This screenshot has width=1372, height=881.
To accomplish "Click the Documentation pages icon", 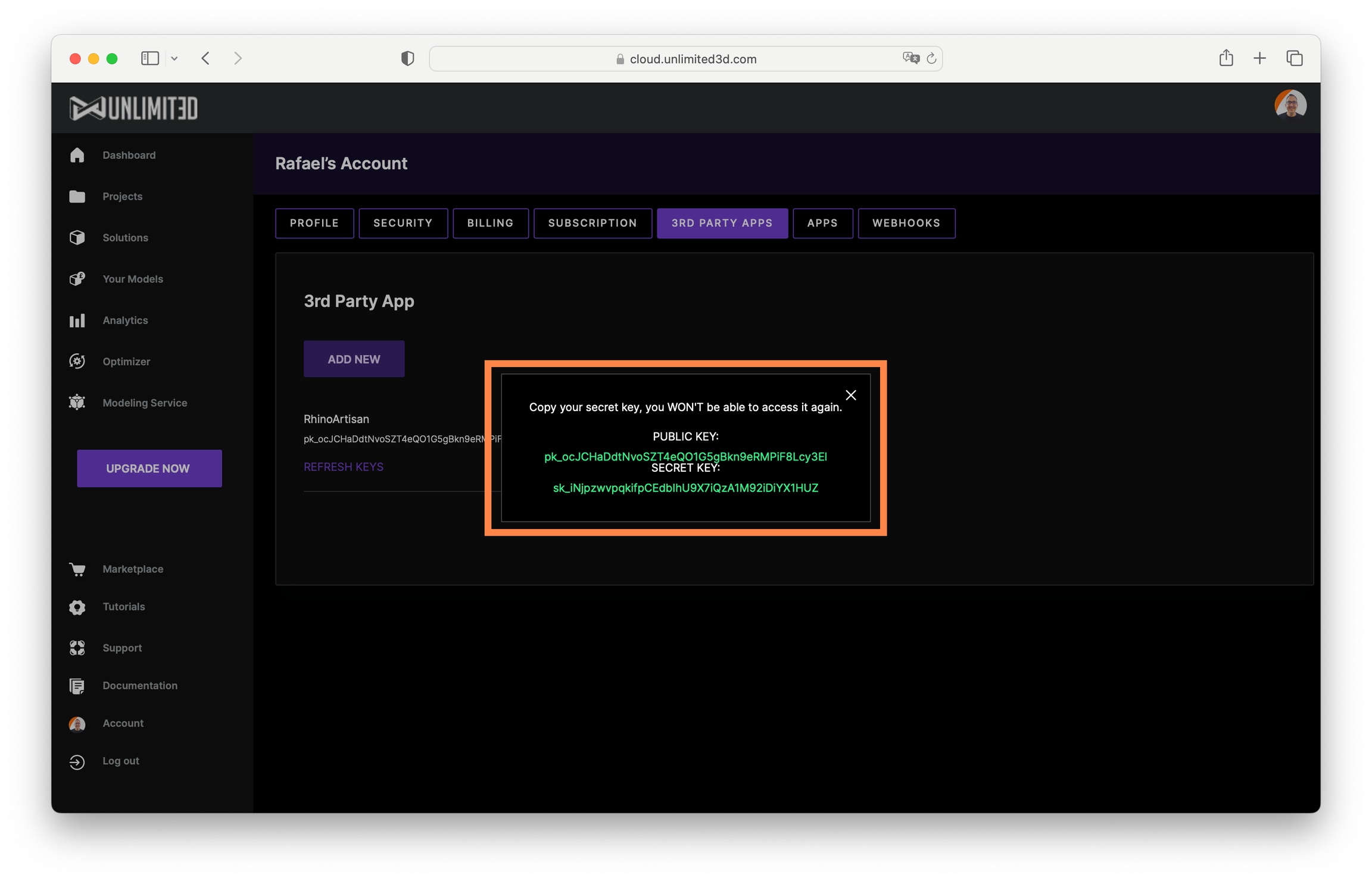I will (77, 686).
